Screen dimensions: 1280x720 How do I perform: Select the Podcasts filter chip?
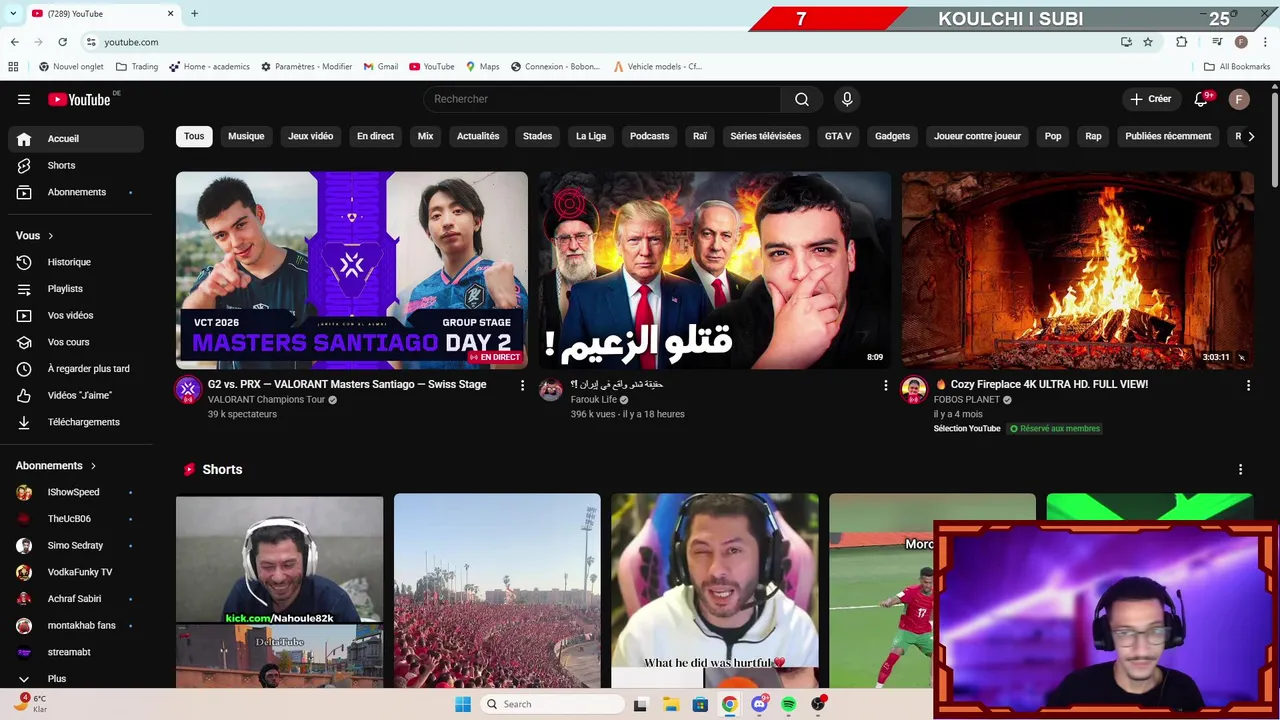[650, 136]
